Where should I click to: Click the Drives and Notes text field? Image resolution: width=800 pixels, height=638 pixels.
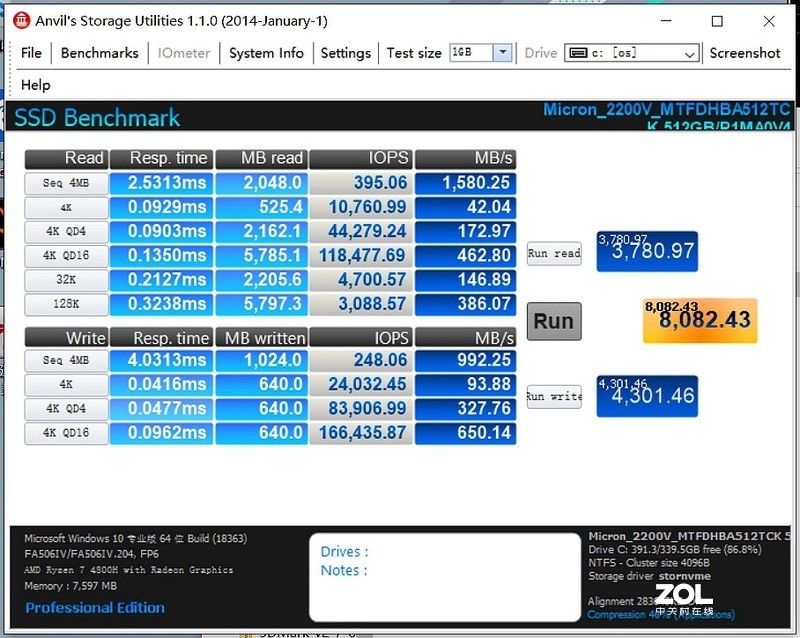pyautogui.click(x=445, y=577)
